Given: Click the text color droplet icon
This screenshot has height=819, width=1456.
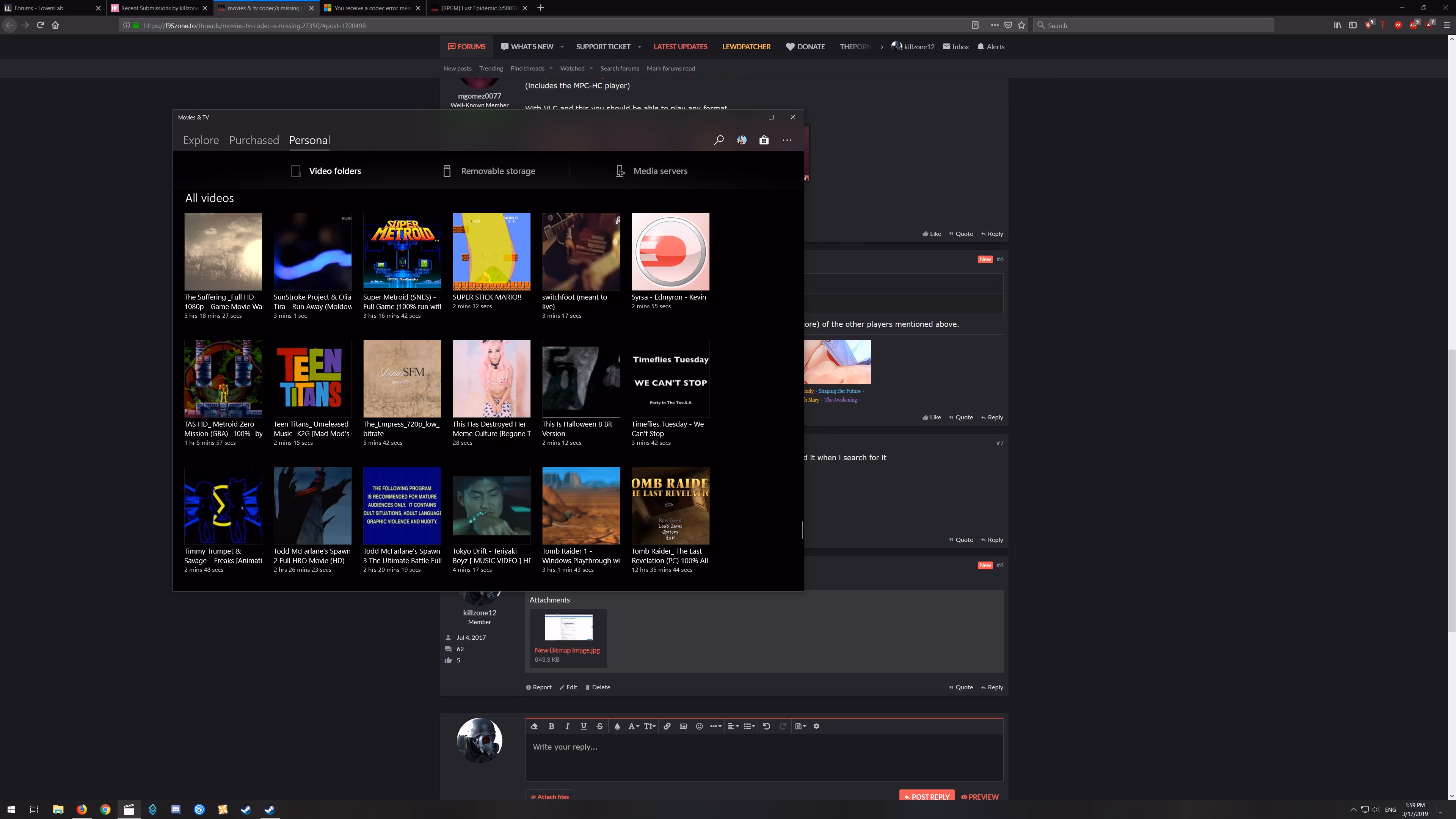Looking at the screenshot, I should [x=617, y=726].
